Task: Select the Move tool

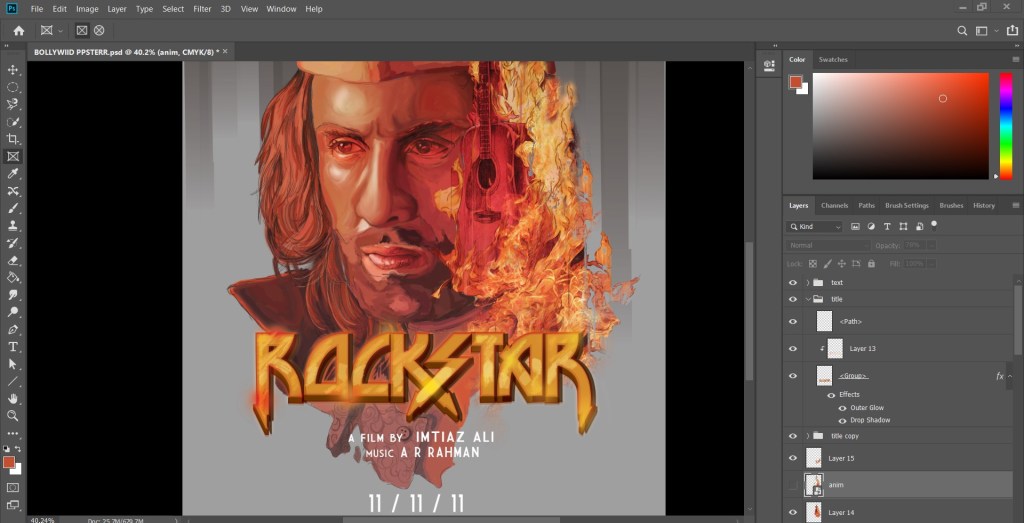Action: point(13,69)
